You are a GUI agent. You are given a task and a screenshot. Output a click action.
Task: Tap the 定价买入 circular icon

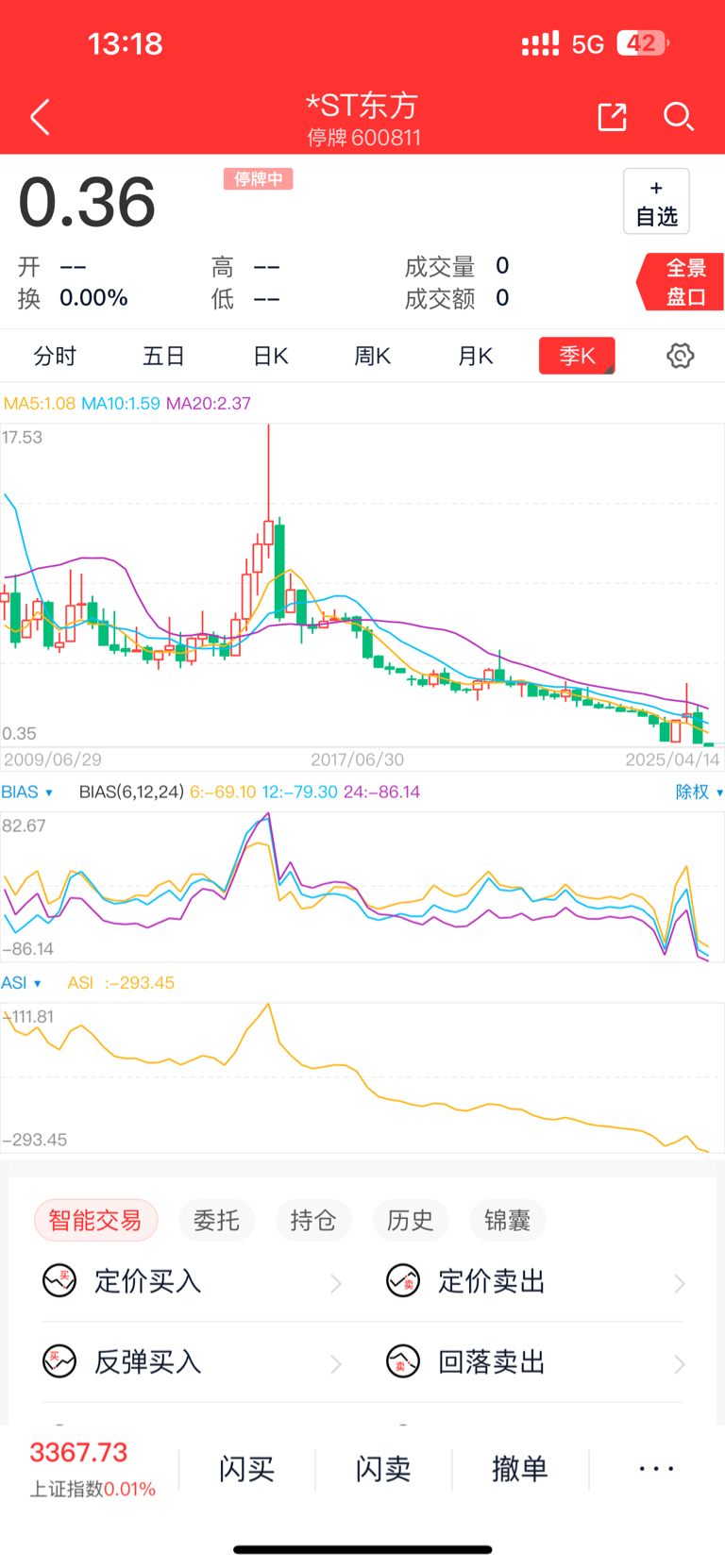click(59, 1280)
